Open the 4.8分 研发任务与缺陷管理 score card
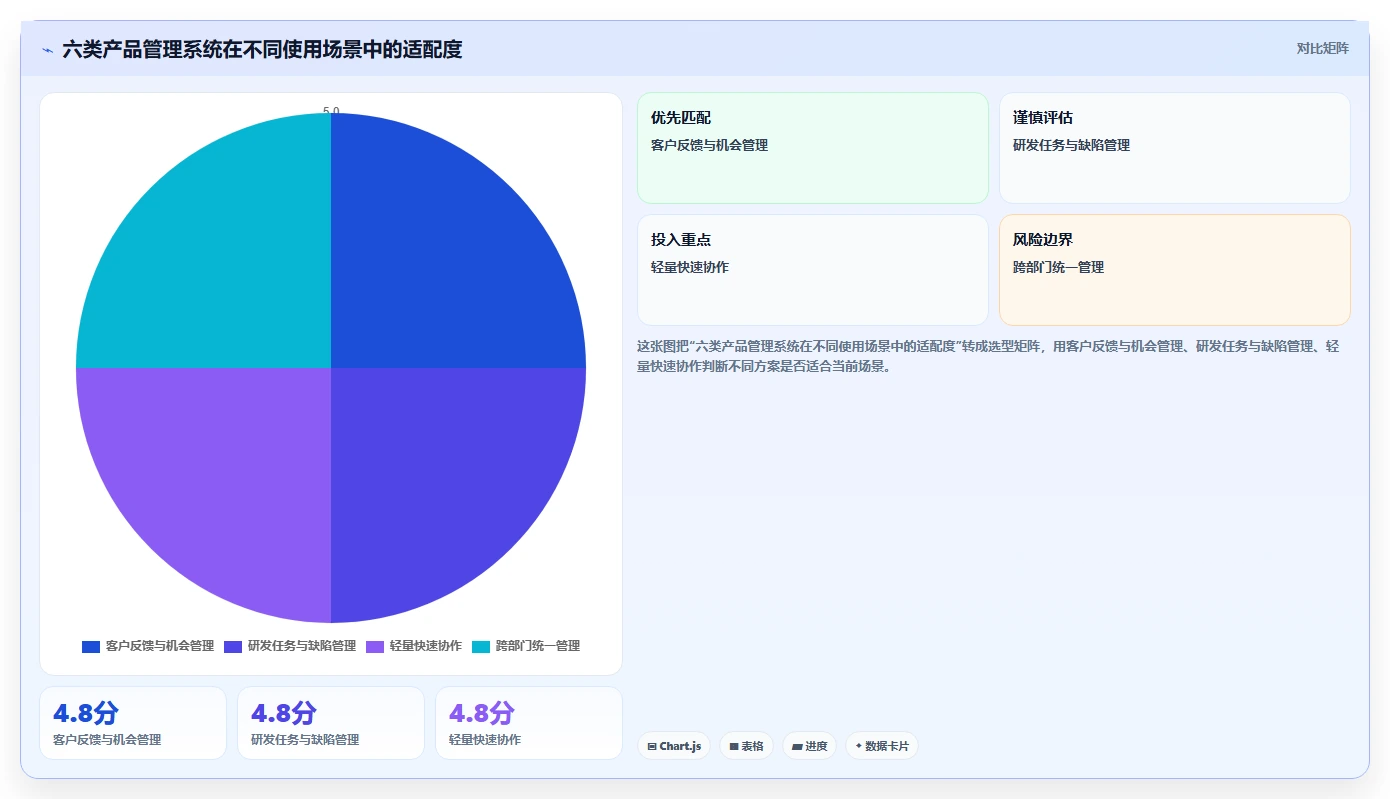 (331, 723)
